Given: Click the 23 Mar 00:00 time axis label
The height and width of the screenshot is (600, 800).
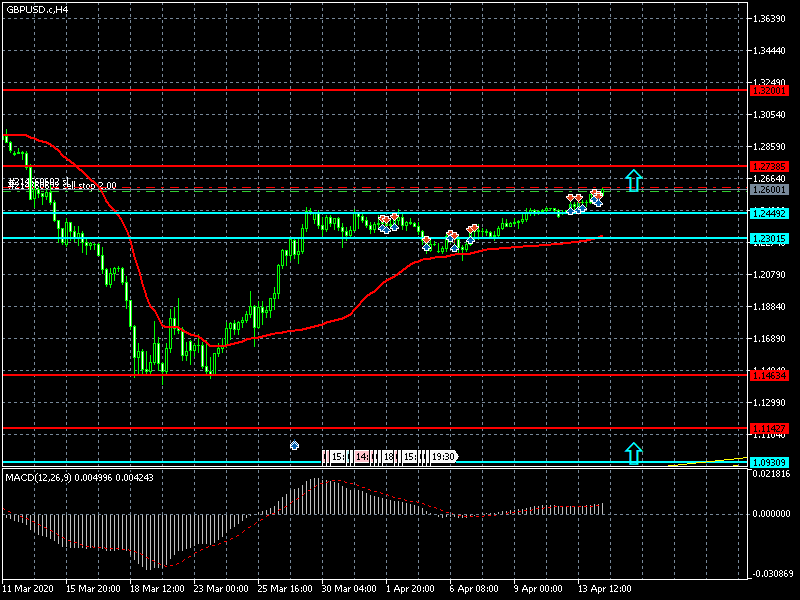Looking at the screenshot, I should coord(223,588).
